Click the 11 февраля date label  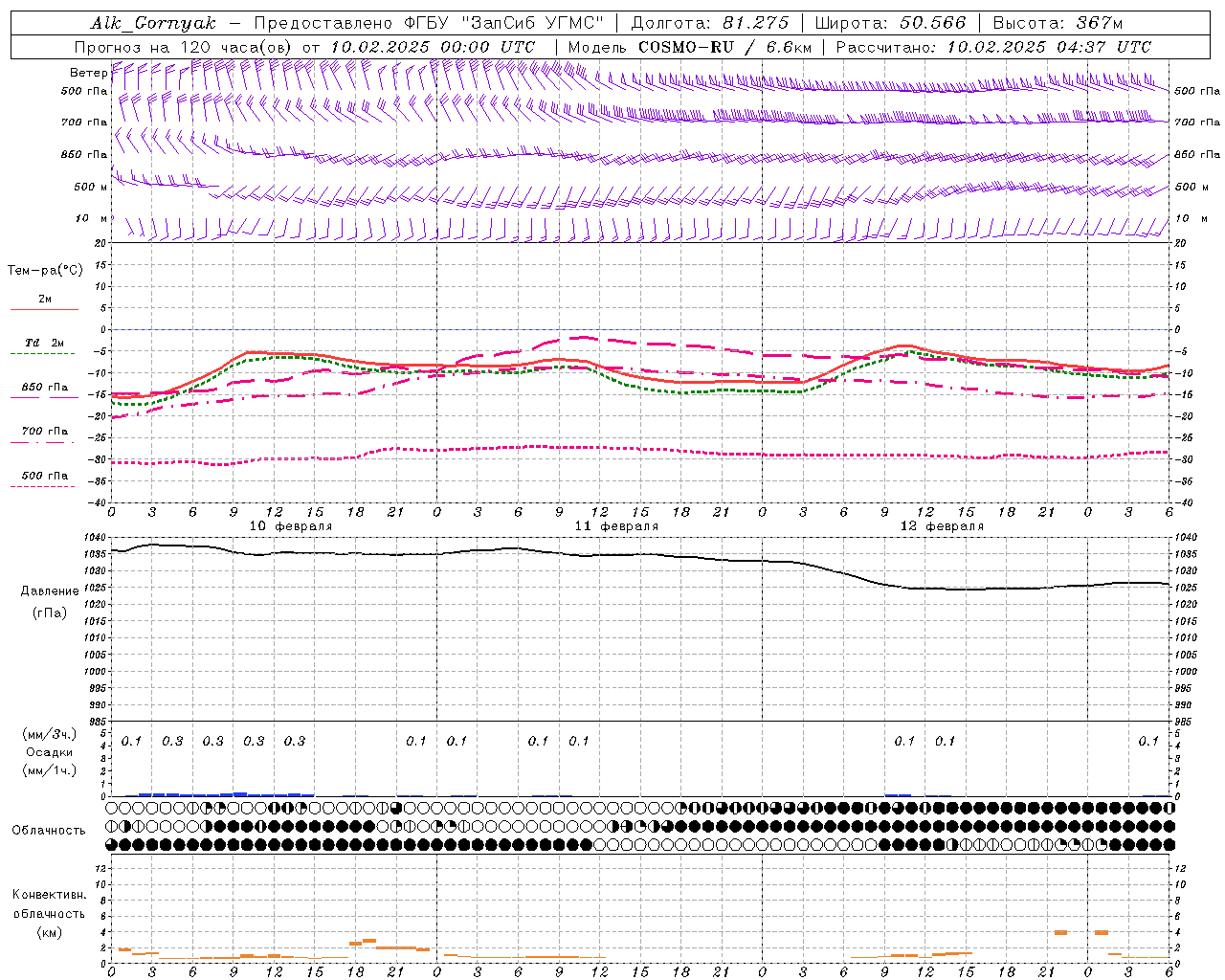click(616, 526)
